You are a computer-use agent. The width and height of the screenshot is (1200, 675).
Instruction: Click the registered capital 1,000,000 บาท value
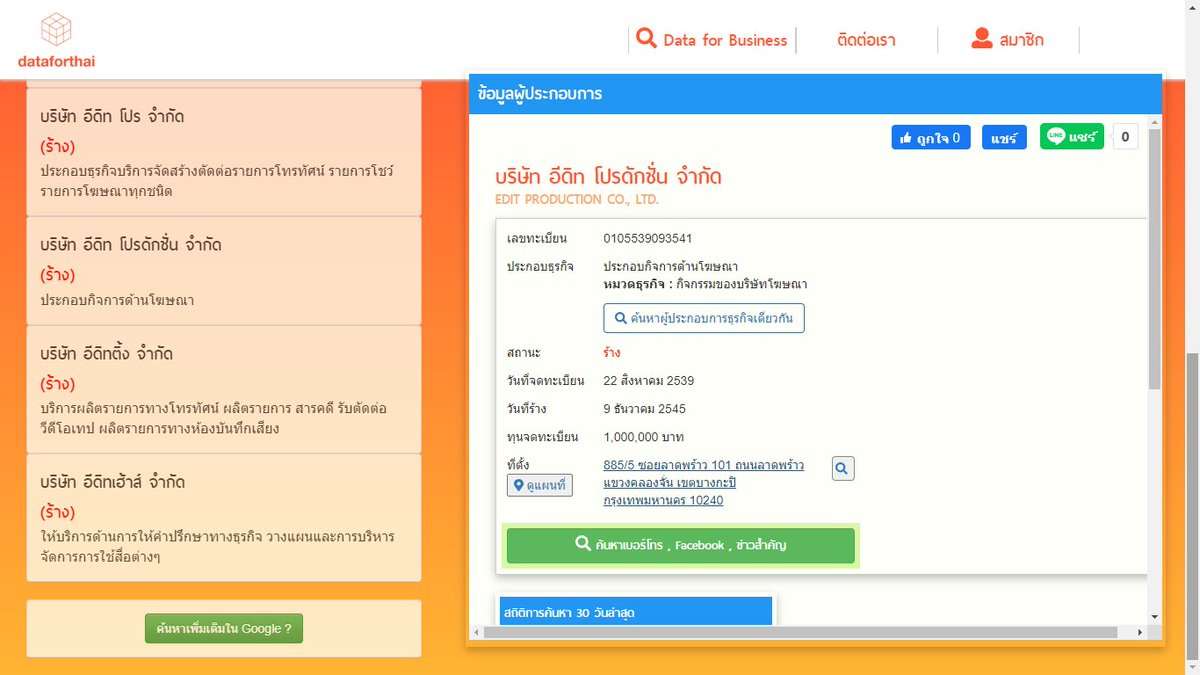[644, 437]
